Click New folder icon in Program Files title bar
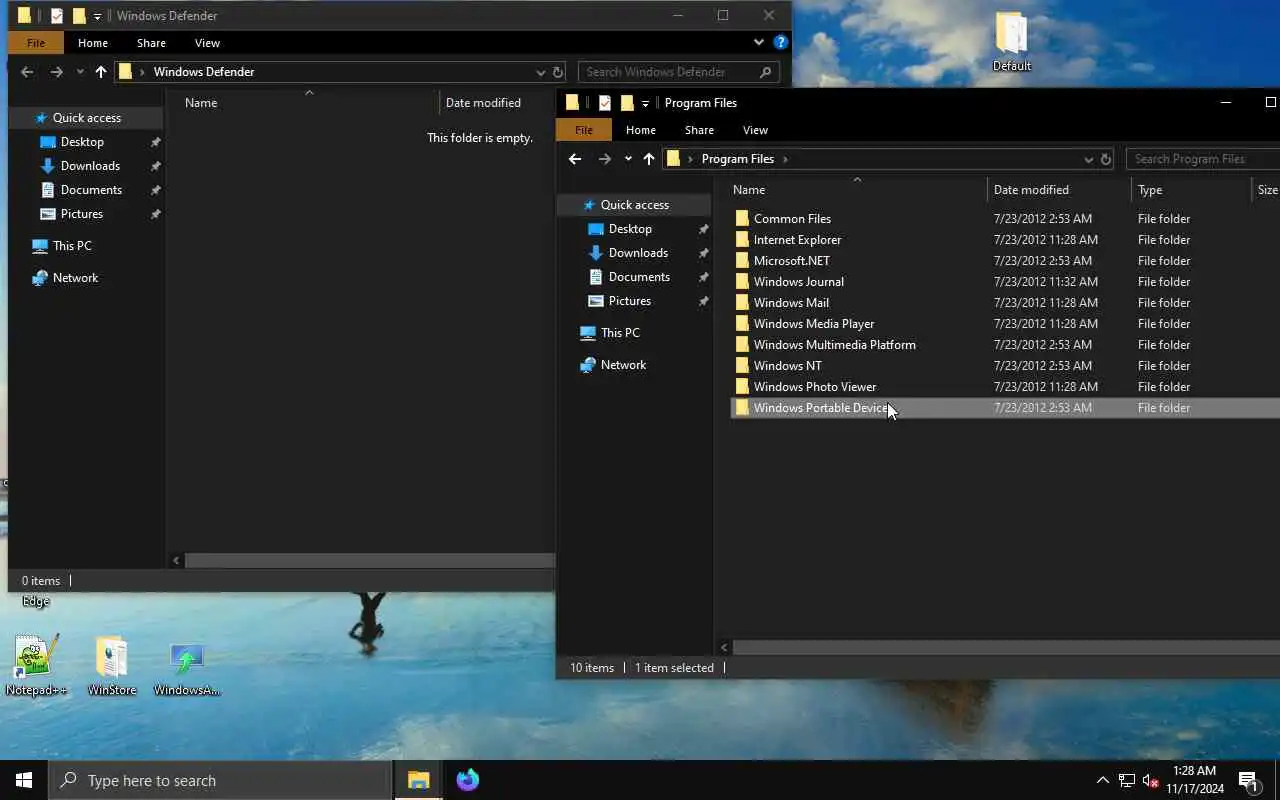1280x800 pixels. [627, 103]
